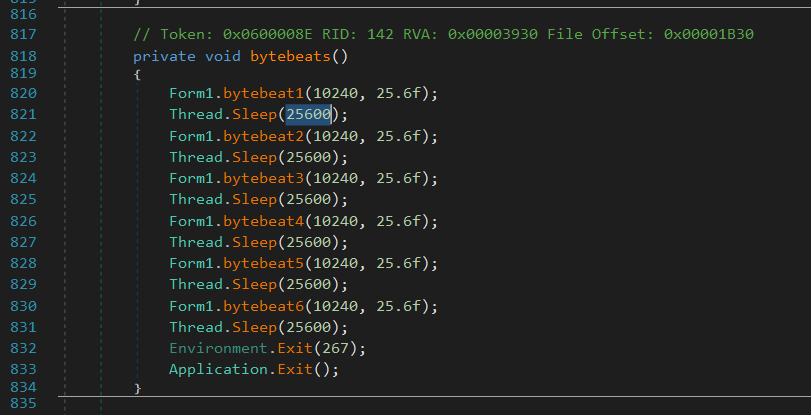Click Form1 before bytebeat1
This screenshot has width=811, height=415.
191,94
